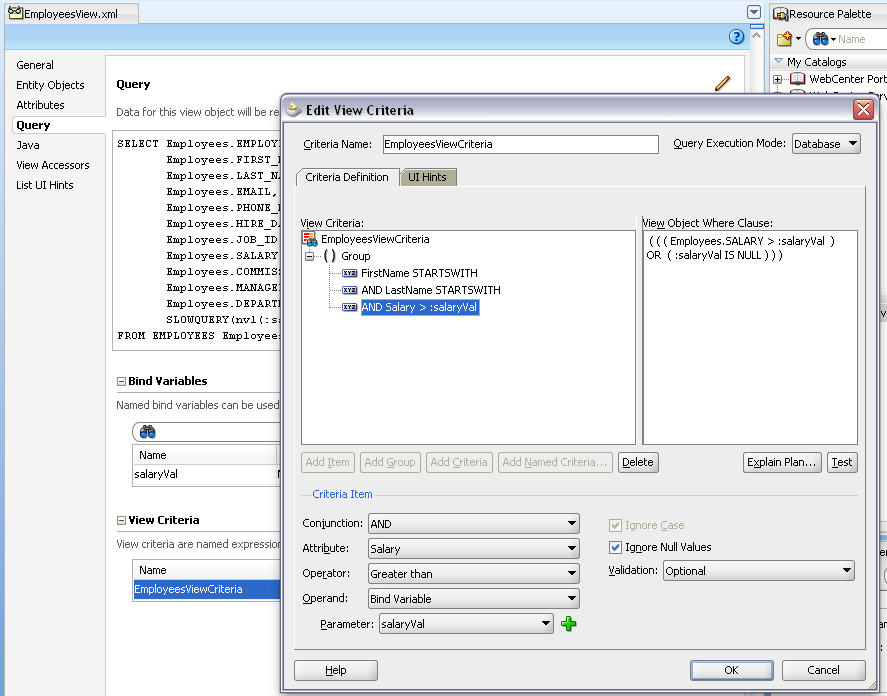Collapse the View Criteria section in editor
This screenshot has width=887, height=696.
pos(121,521)
